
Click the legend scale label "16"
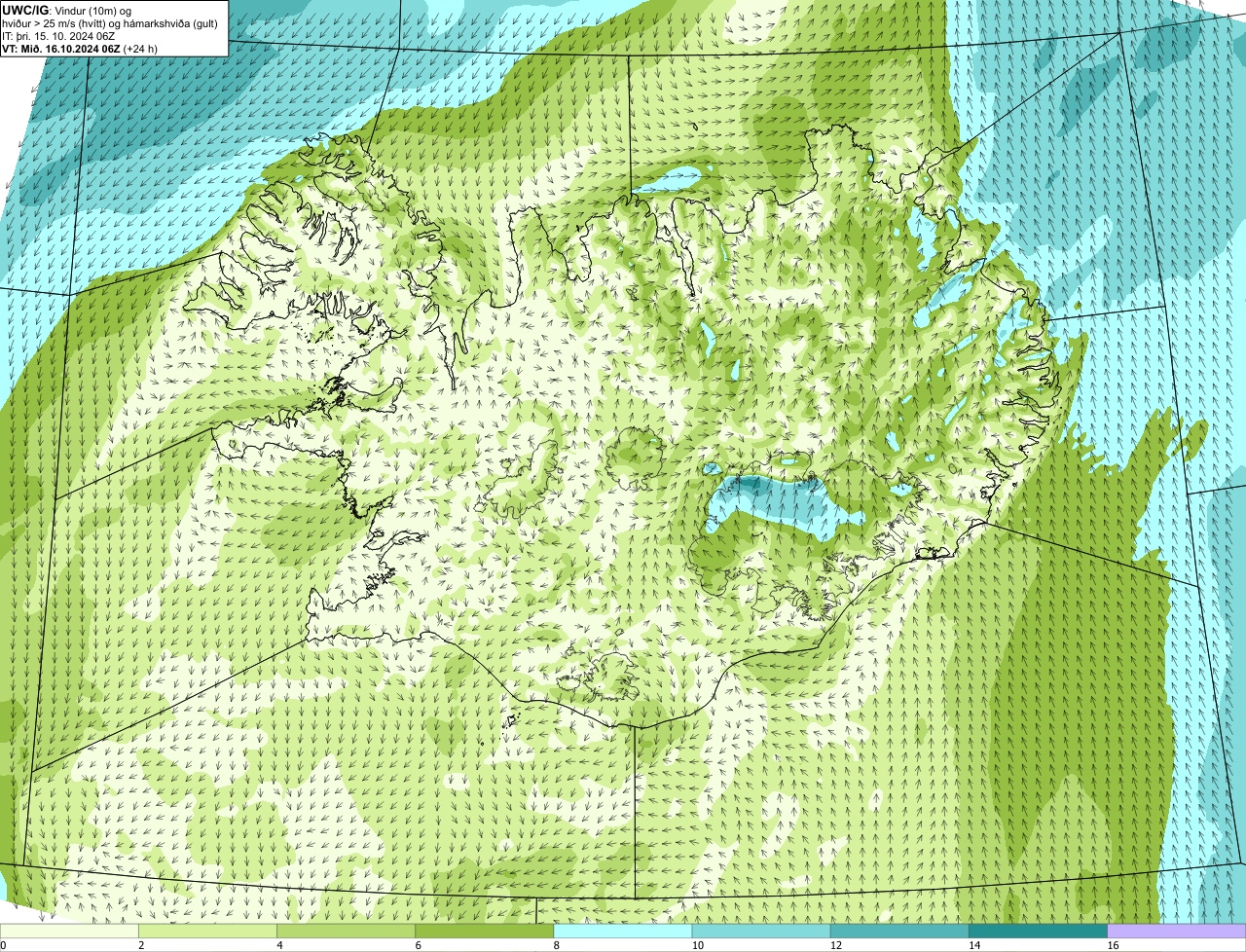pos(1112,945)
